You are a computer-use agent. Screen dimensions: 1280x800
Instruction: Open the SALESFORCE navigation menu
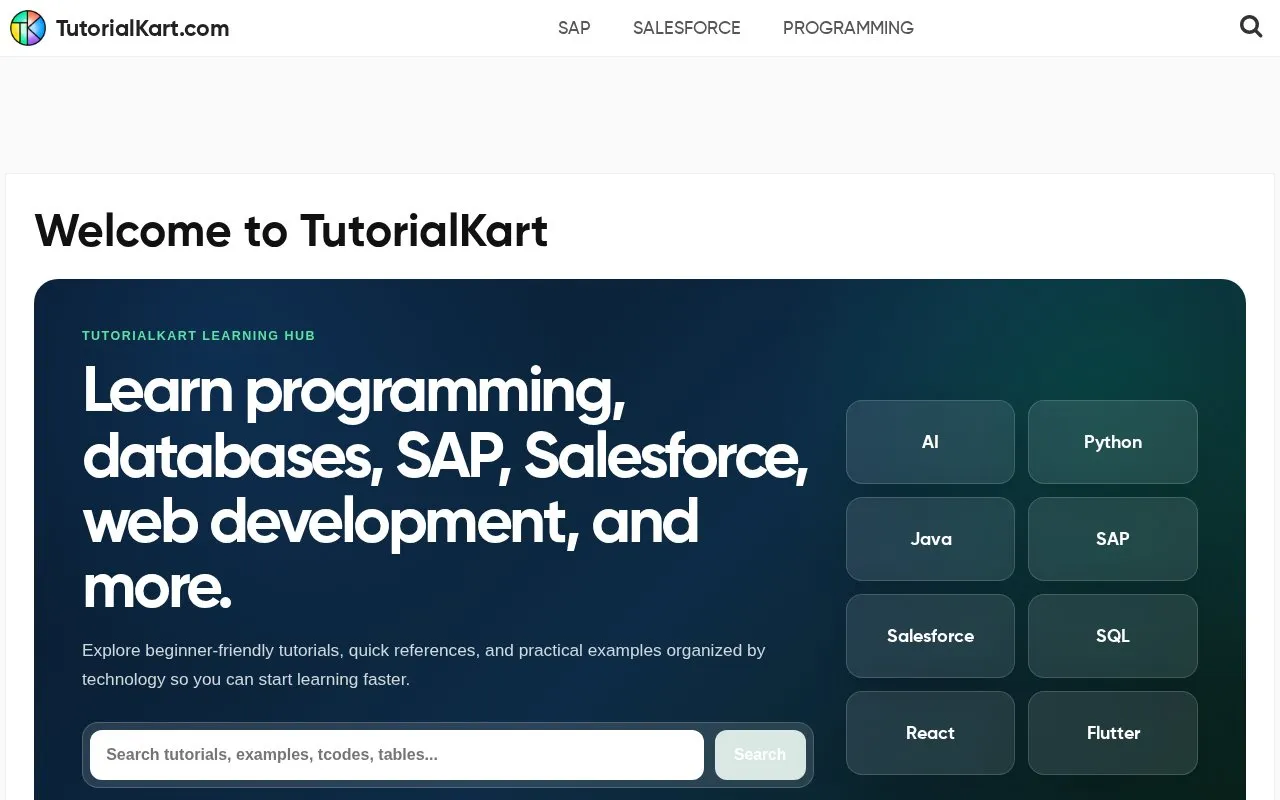click(687, 28)
